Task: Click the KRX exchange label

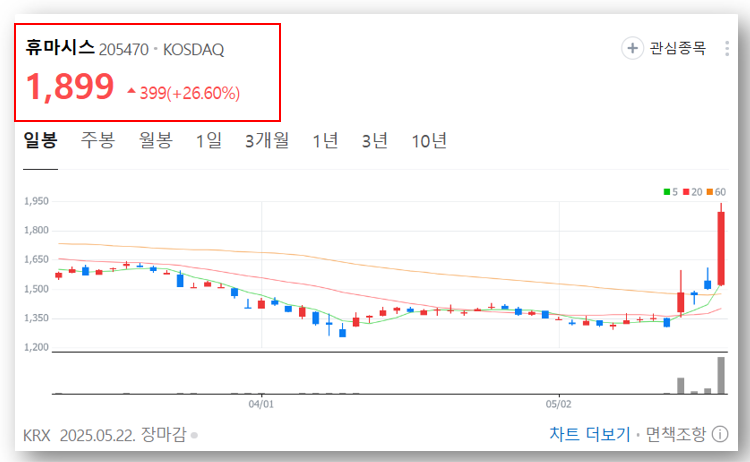Action: 37,435
